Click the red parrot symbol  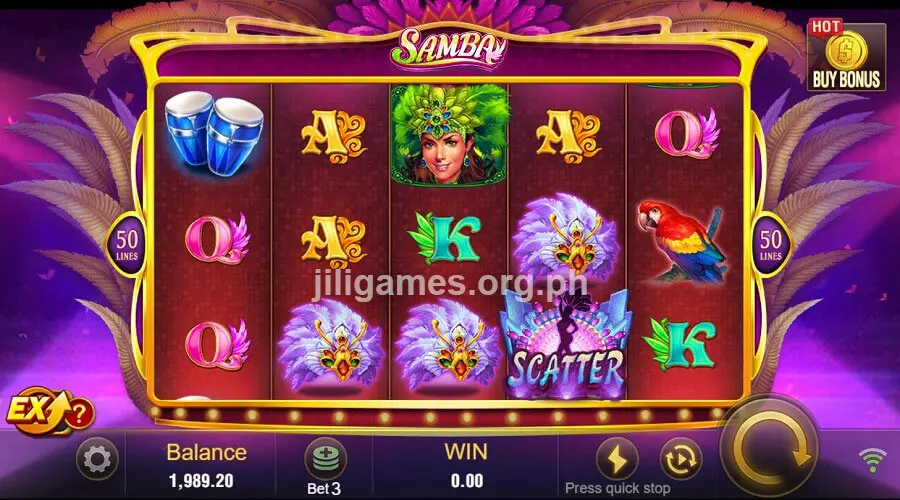[682, 241]
